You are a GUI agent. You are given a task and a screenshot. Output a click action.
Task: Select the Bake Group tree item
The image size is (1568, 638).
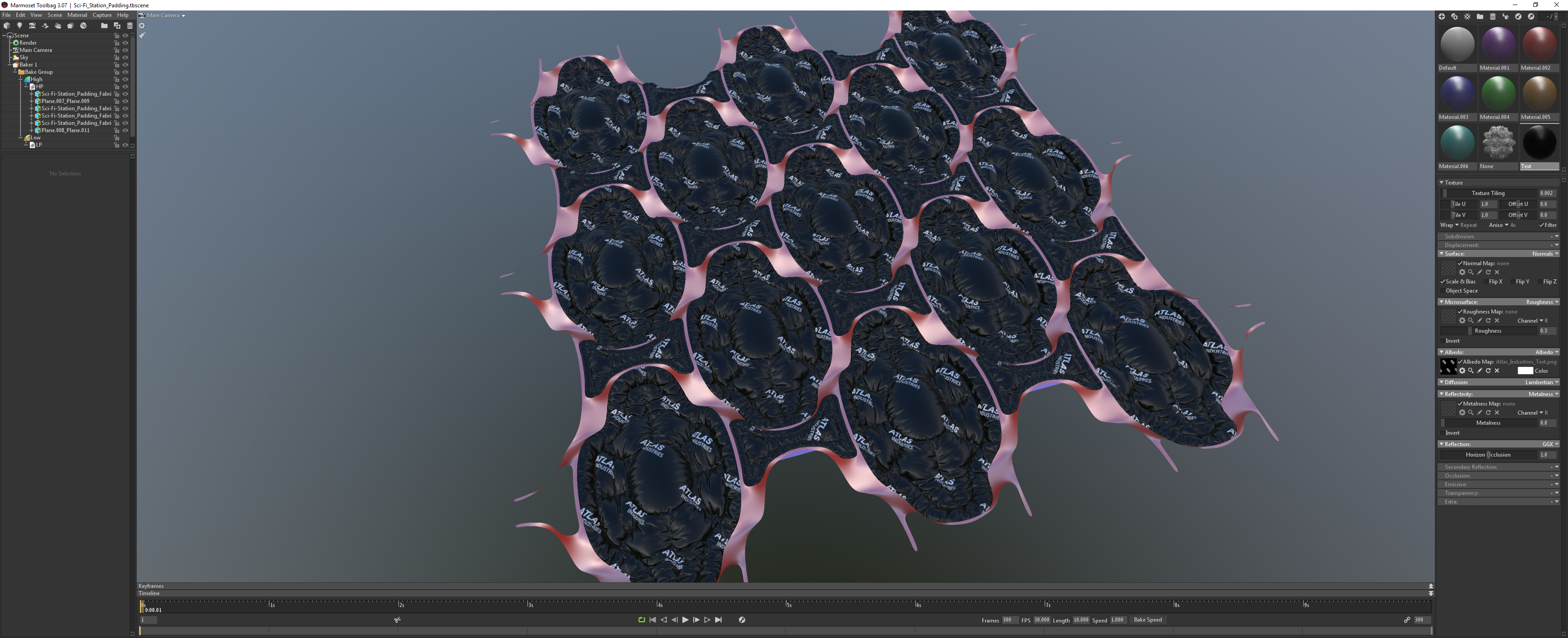pos(38,72)
